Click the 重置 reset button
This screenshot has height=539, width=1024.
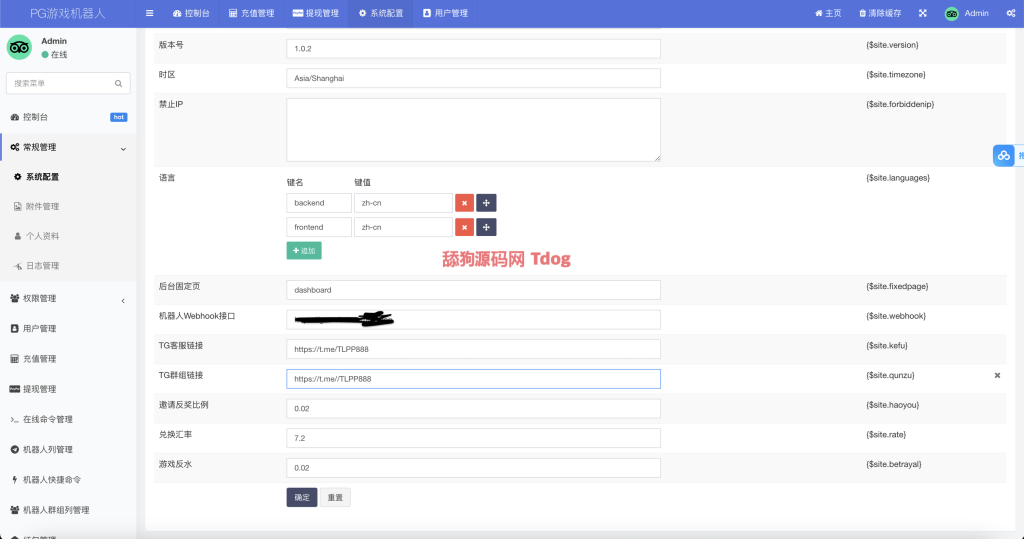tap(335, 497)
